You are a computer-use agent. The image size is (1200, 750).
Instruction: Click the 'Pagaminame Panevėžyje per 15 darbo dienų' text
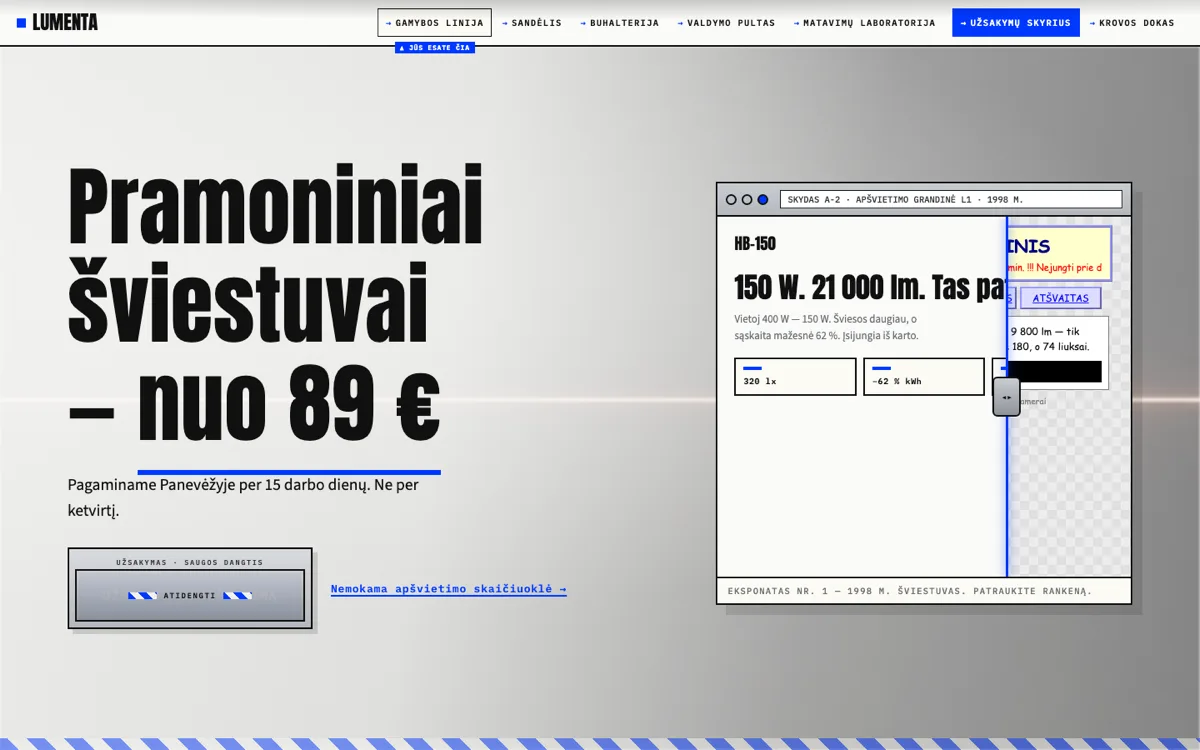click(x=243, y=497)
